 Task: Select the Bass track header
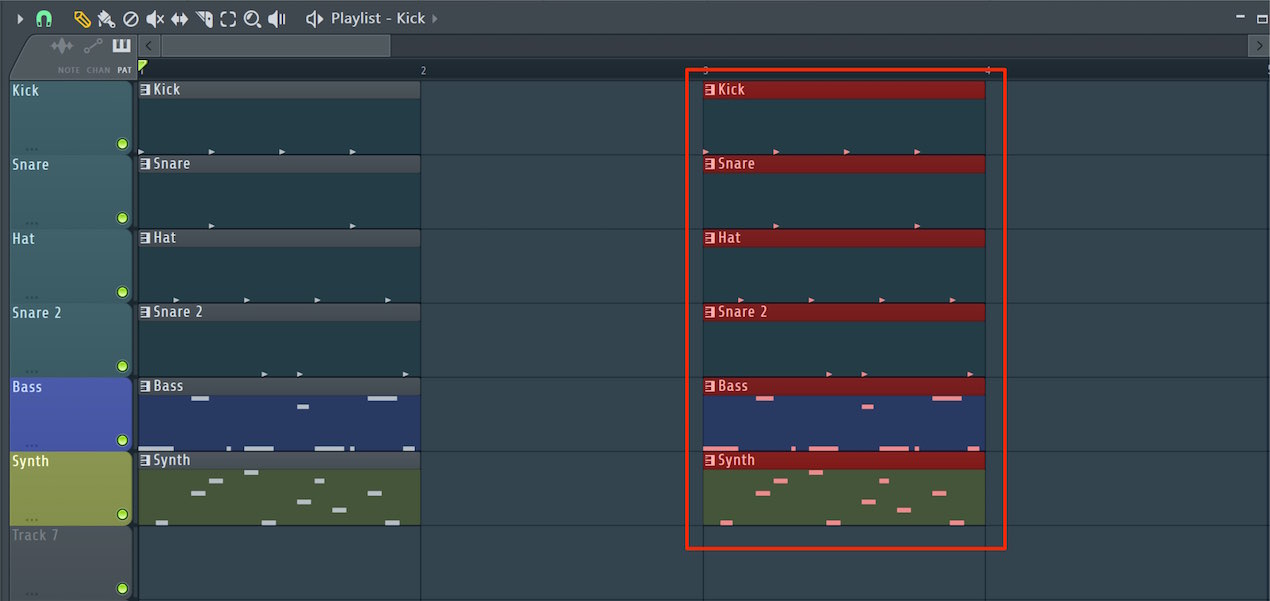(71, 413)
